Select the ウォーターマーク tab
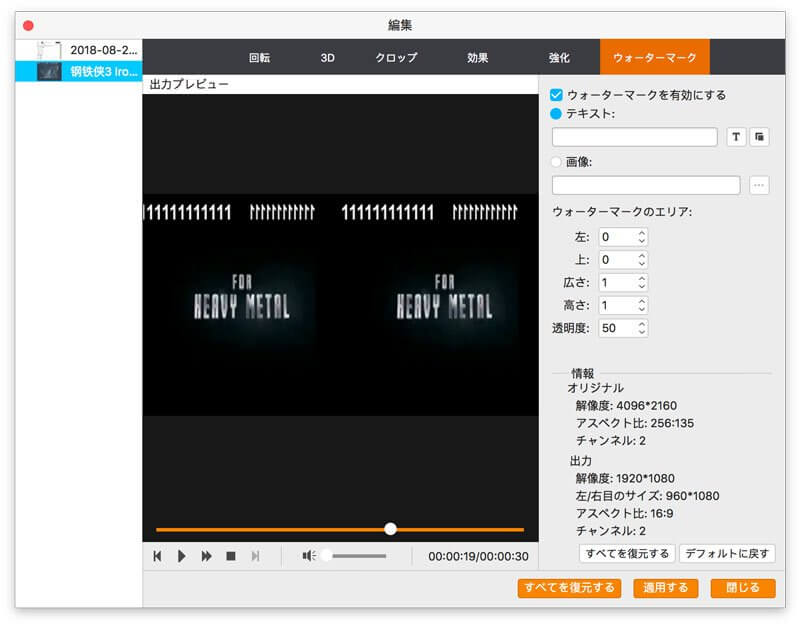 [x=655, y=57]
